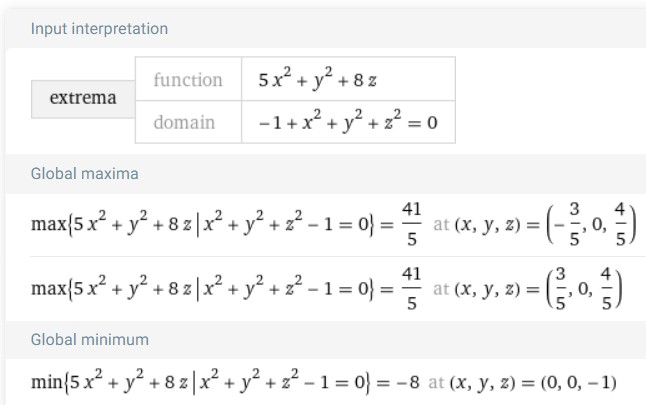
Task: Select the 5x² + y² + 8z function cell
Action: tap(349, 80)
